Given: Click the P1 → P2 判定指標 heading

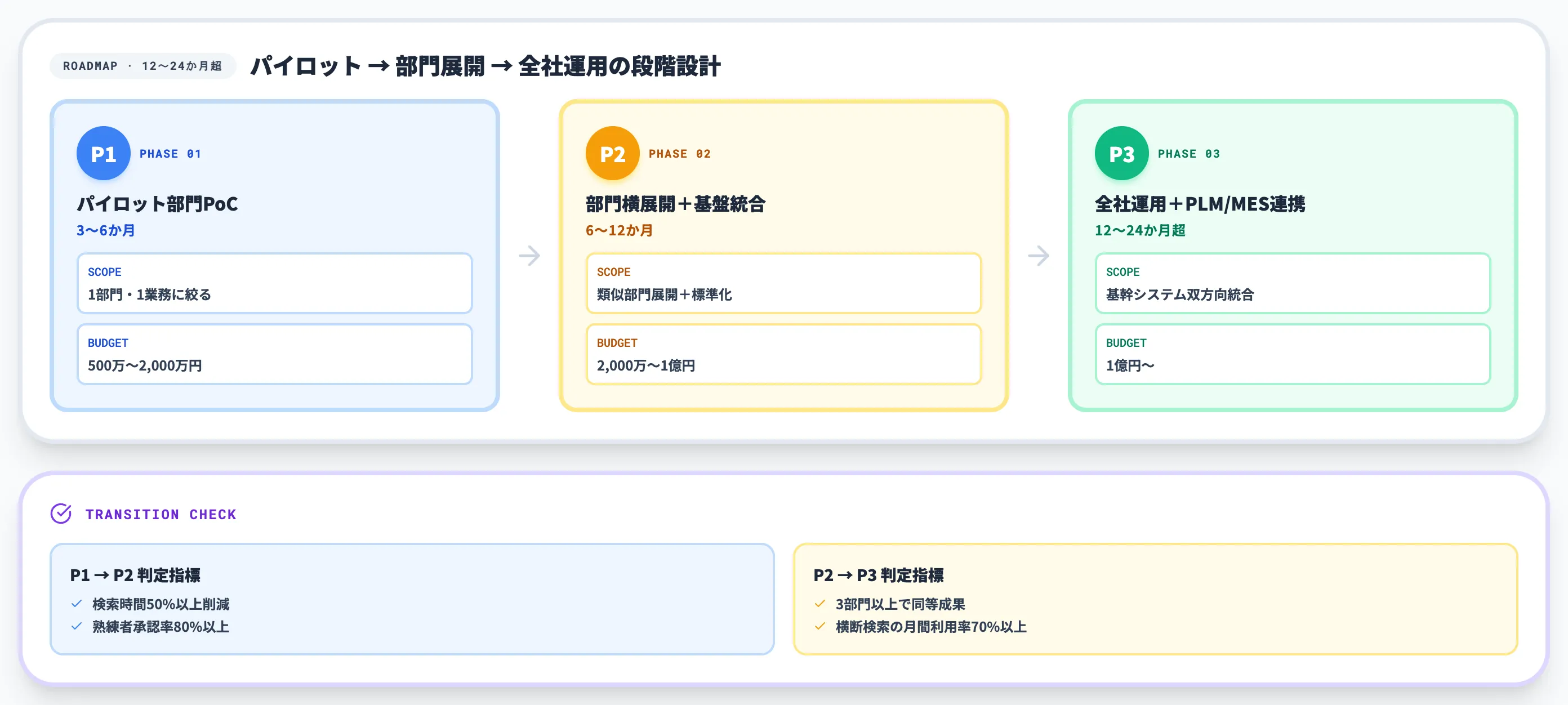Looking at the screenshot, I should click(135, 575).
